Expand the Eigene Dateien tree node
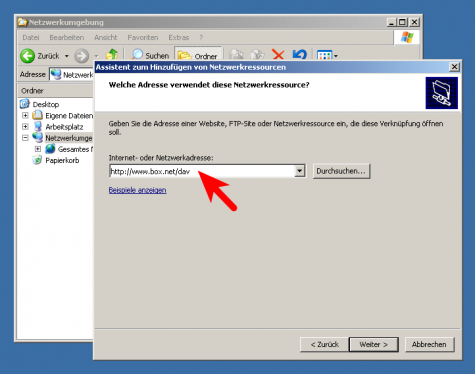Image resolution: width=475 pixels, height=374 pixels. click(25, 115)
